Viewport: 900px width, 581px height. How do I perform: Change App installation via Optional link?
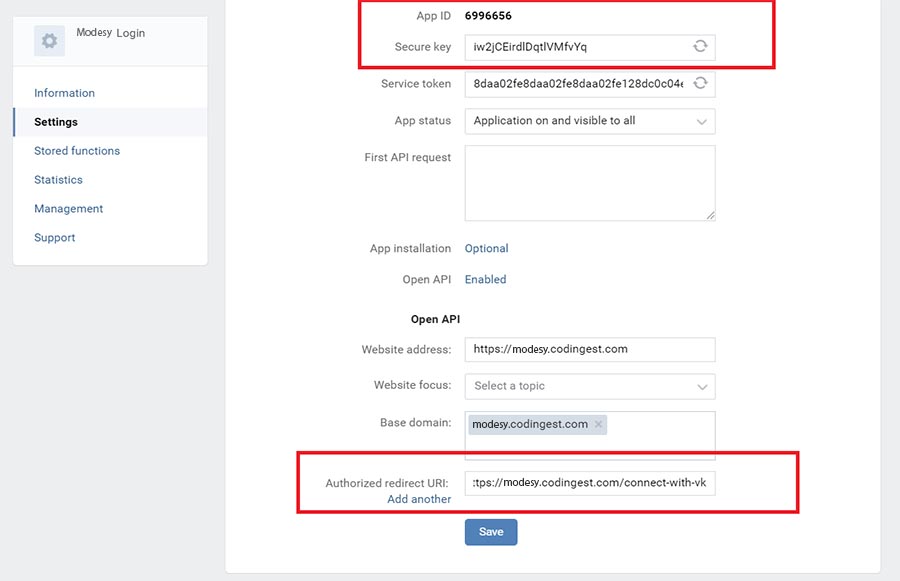[x=486, y=249]
